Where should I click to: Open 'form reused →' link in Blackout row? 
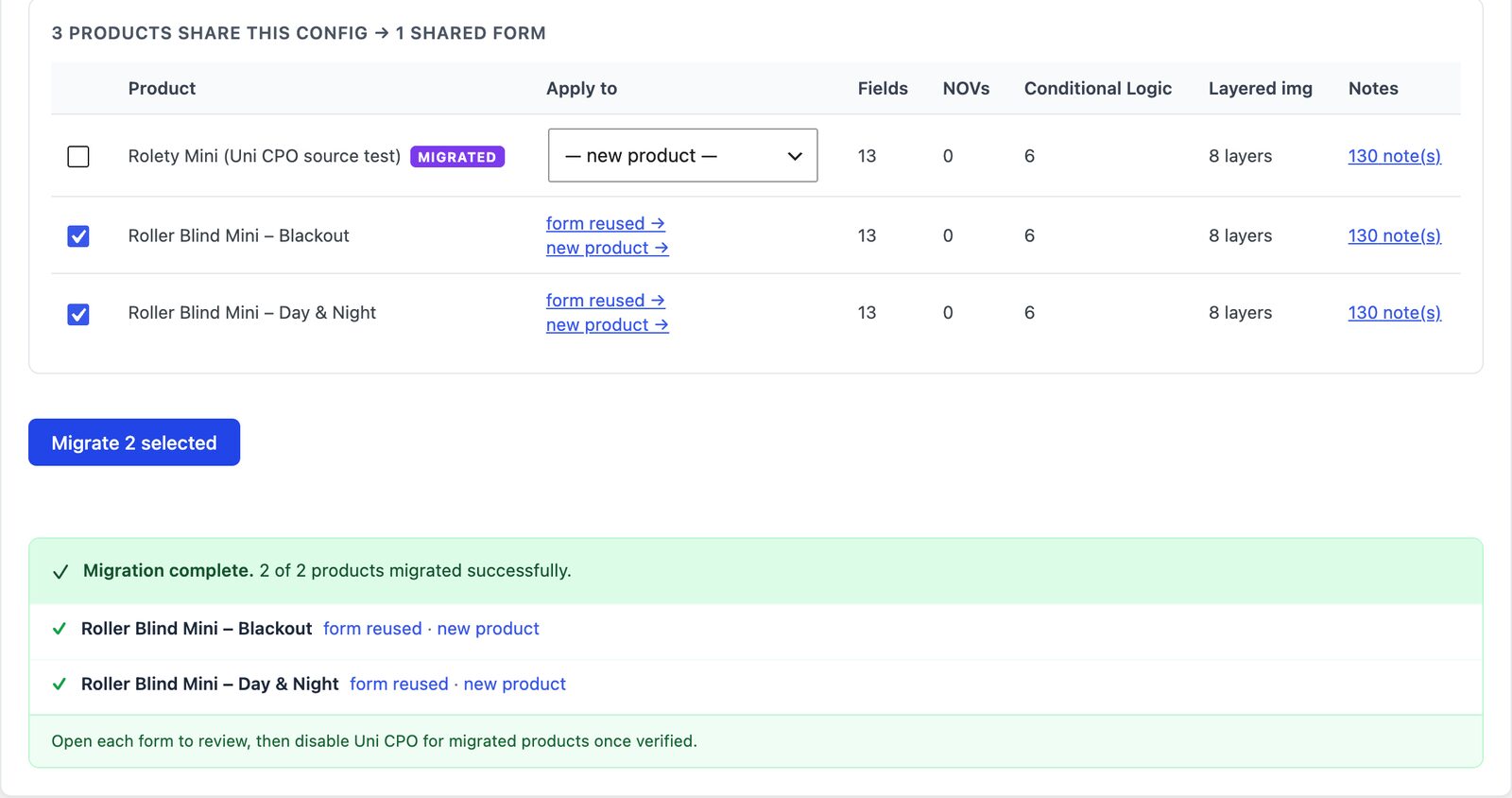coord(606,223)
